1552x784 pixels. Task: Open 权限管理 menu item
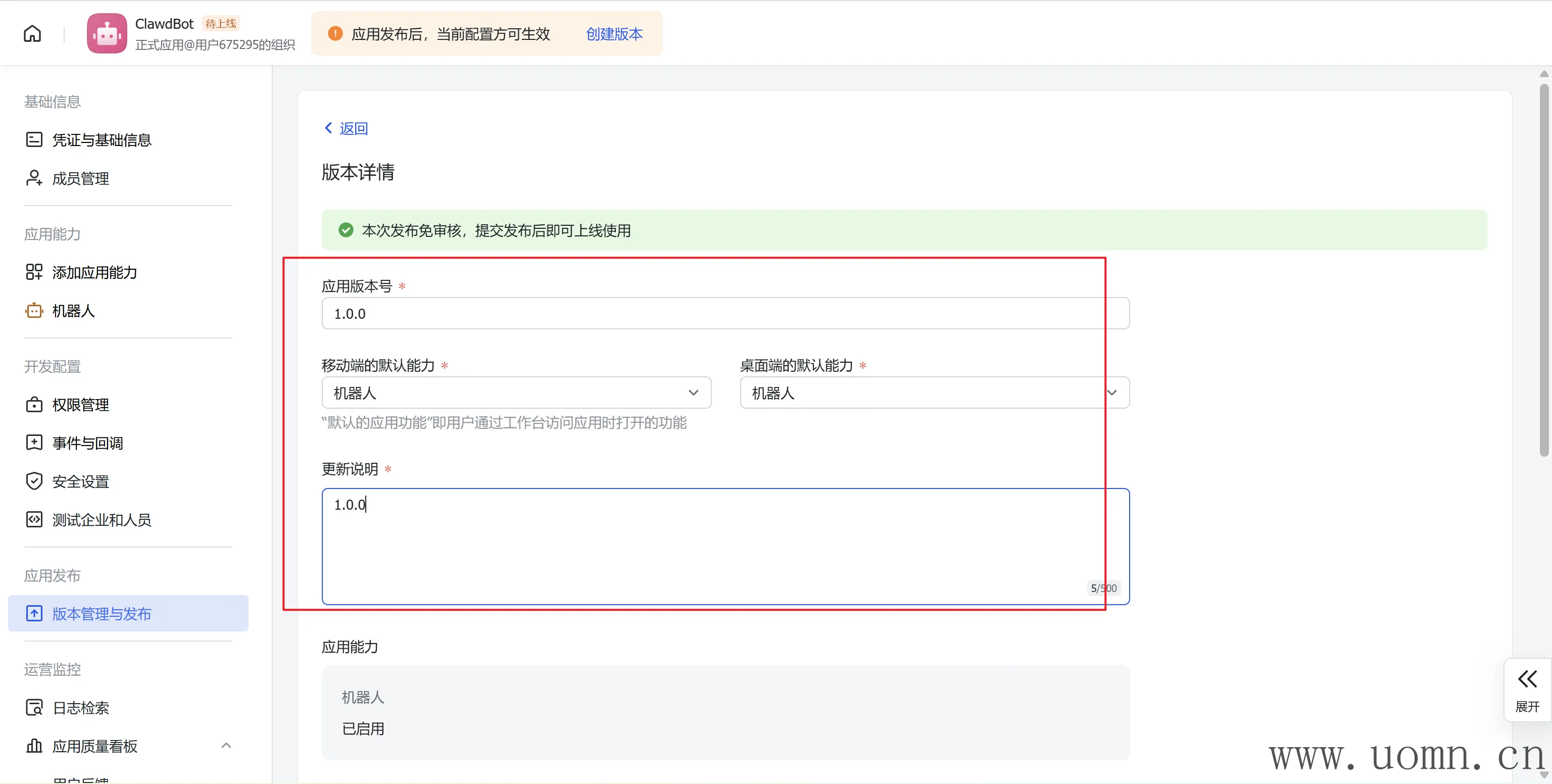(x=81, y=405)
